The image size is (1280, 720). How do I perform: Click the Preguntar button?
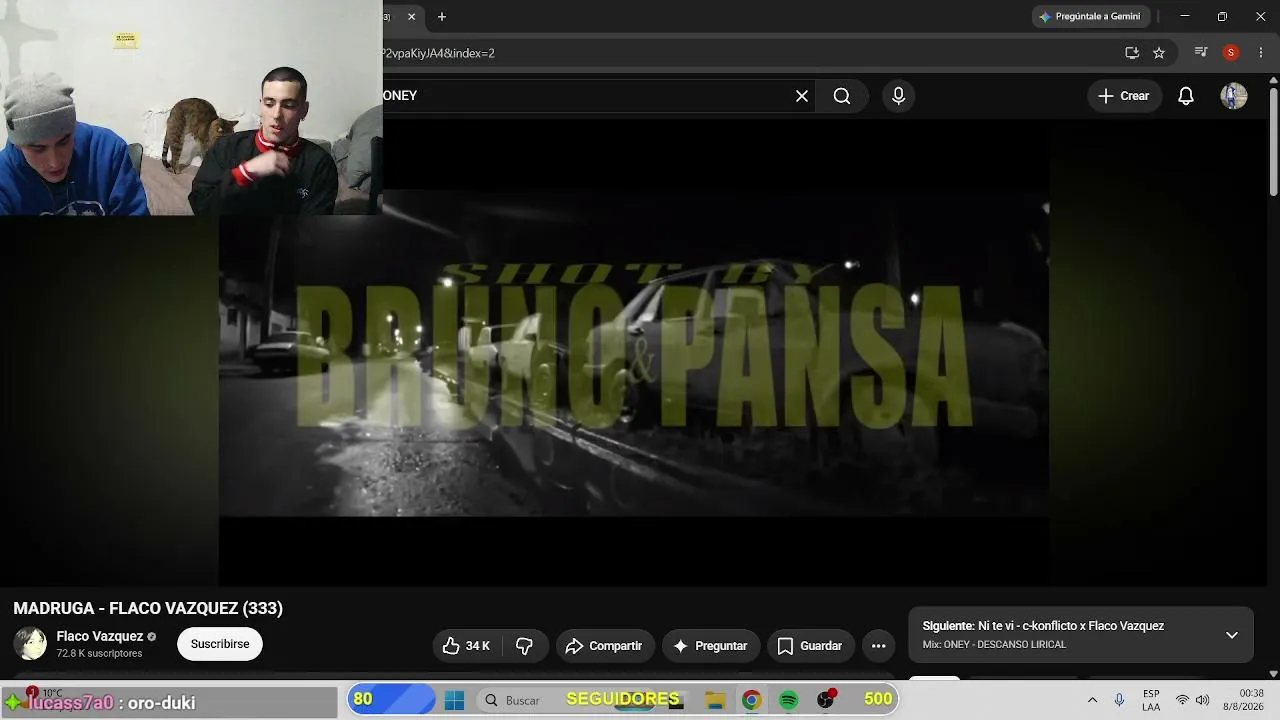point(711,646)
